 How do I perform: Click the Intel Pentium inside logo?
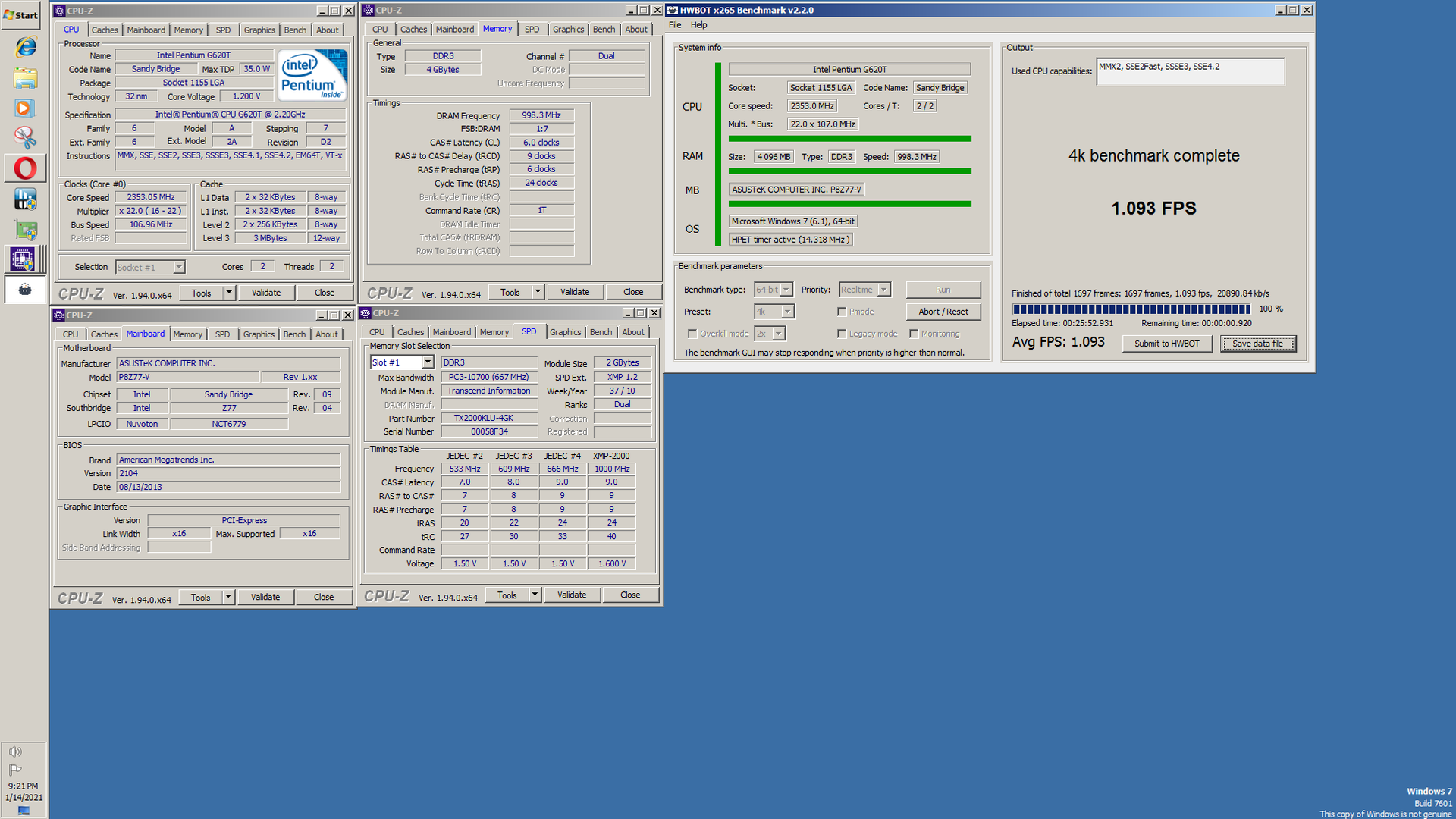pyautogui.click(x=313, y=74)
